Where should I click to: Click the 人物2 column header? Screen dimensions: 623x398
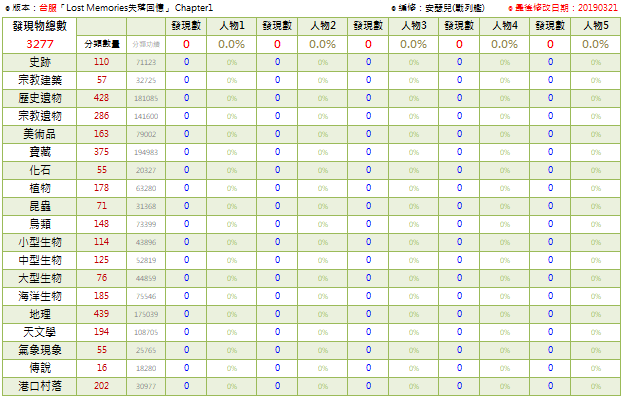coord(323,26)
